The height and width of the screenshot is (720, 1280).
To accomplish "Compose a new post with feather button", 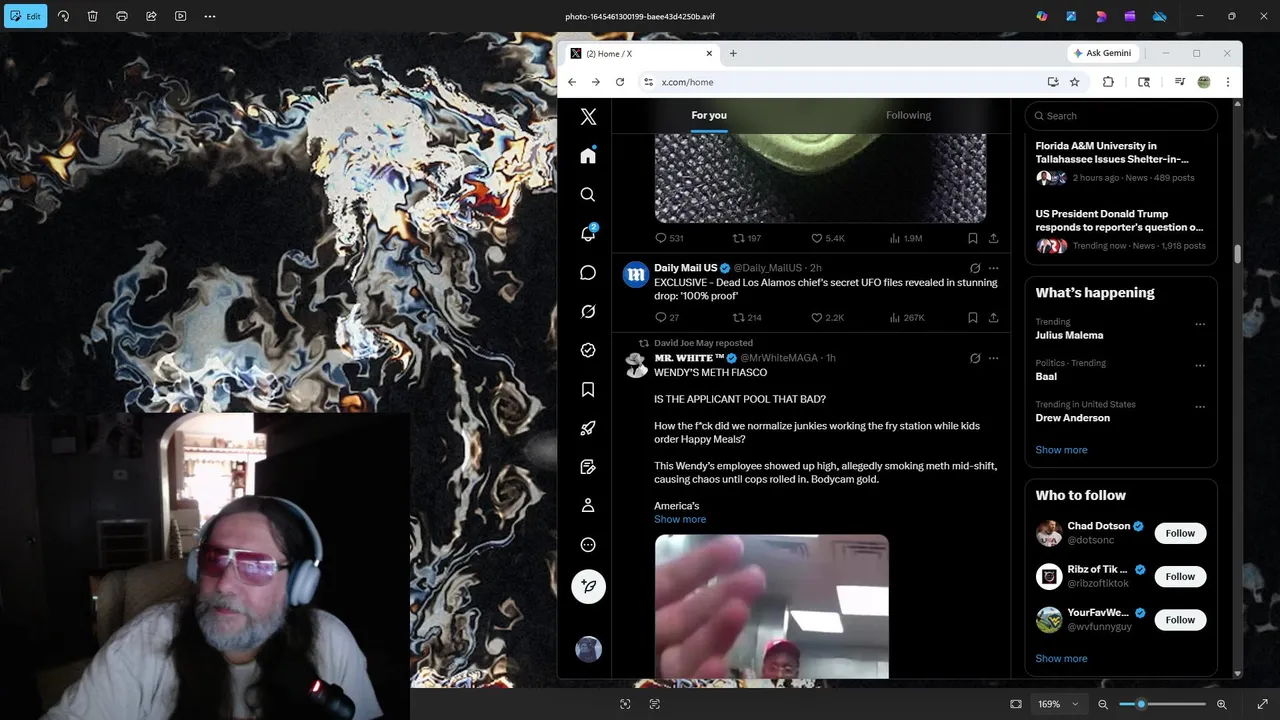I will point(588,586).
